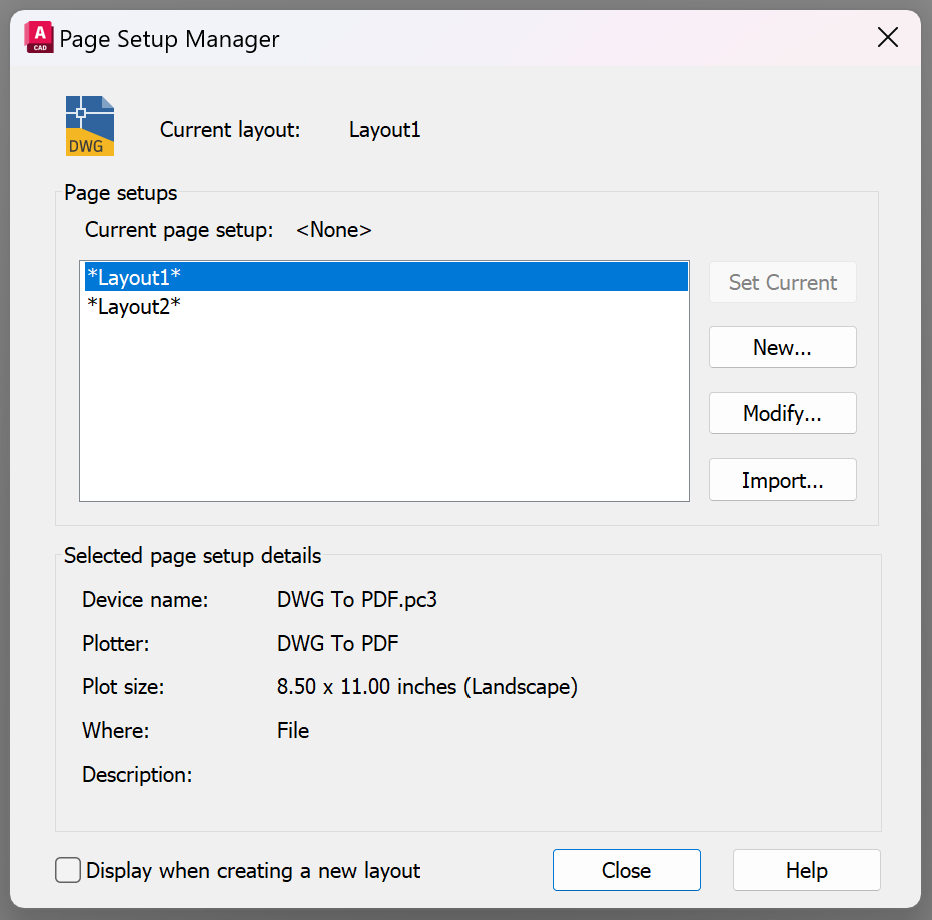Click the Page Setup Manager title text

point(170,39)
